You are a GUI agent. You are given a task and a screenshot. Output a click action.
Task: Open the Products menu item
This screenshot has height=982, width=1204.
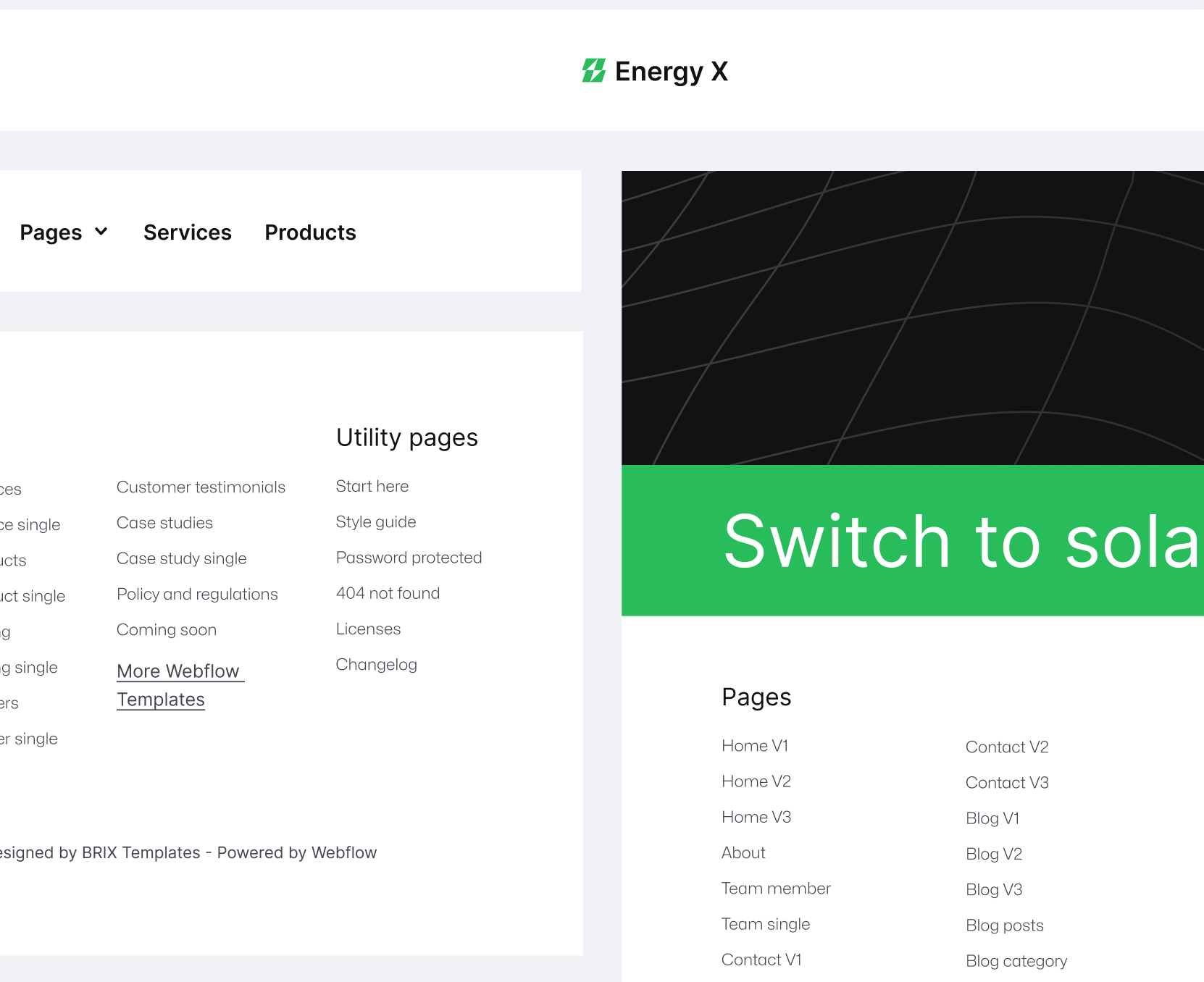pos(310,232)
